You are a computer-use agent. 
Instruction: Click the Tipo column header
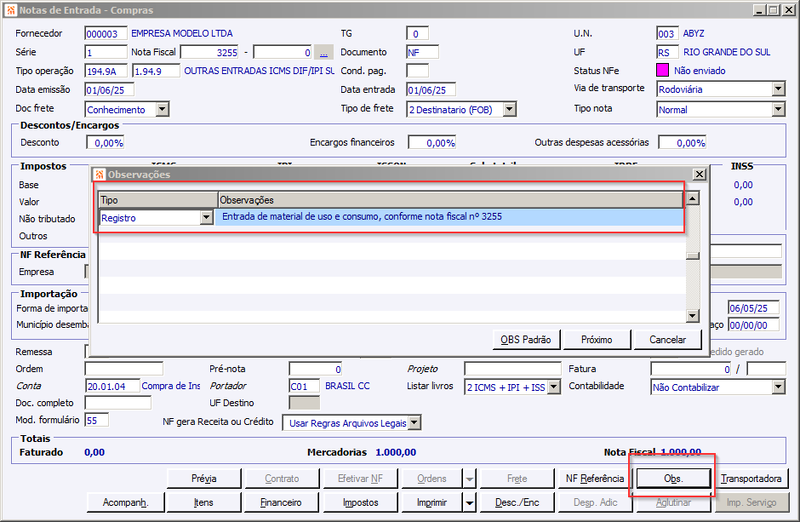click(158, 200)
